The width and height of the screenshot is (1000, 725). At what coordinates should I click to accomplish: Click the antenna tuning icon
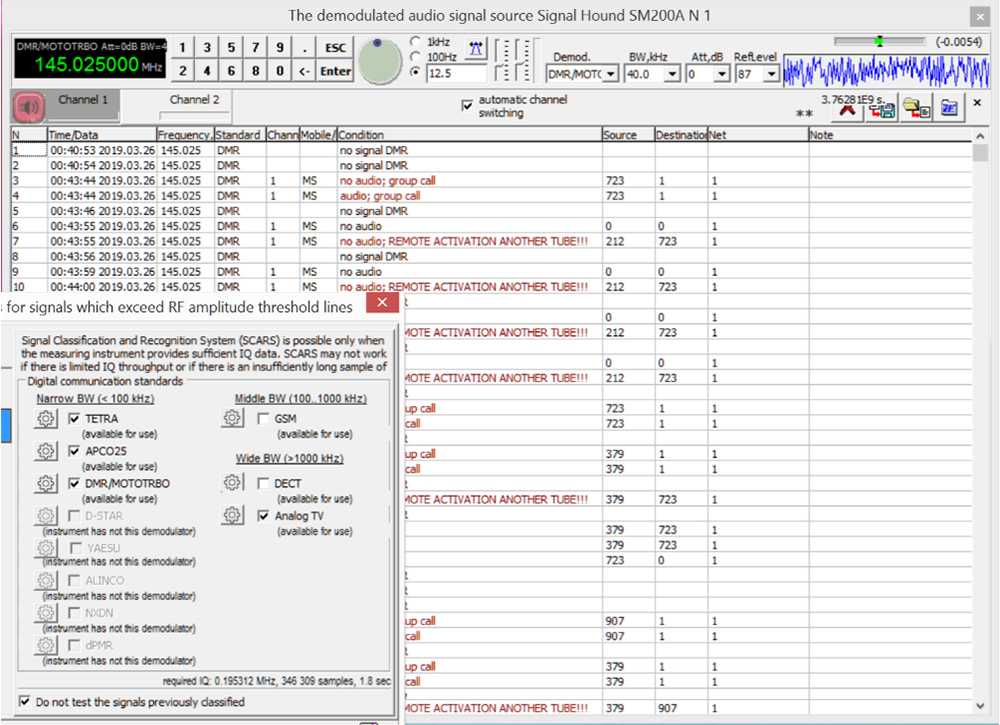[x=476, y=47]
